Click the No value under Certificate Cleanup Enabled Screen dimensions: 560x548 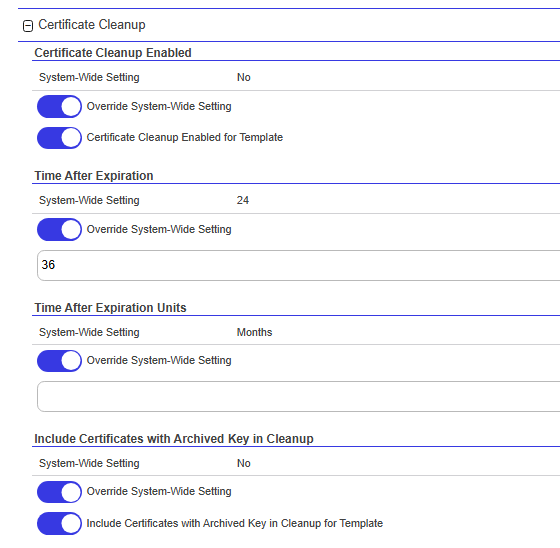[244, 78]
